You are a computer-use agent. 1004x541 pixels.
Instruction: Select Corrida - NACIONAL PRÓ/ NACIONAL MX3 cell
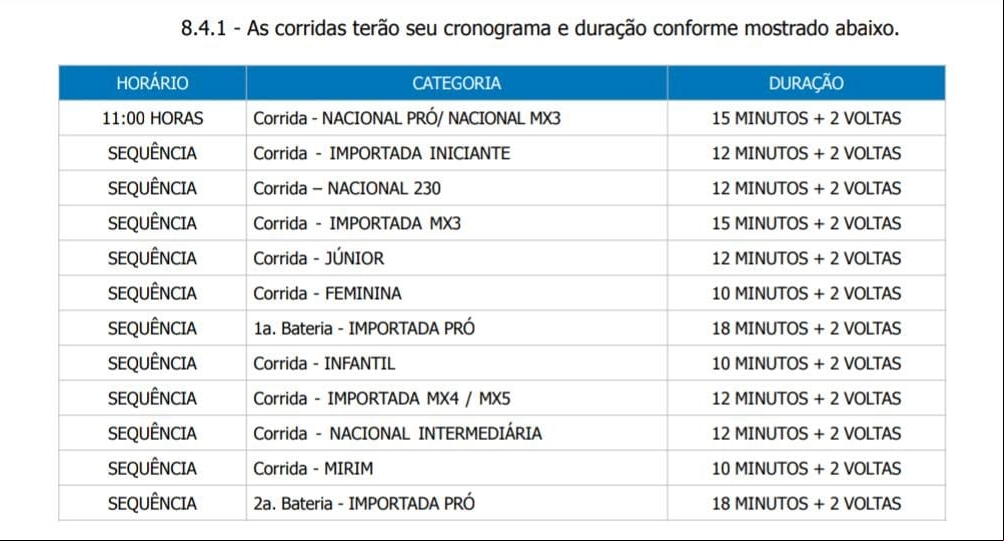[x=457, y=118]
